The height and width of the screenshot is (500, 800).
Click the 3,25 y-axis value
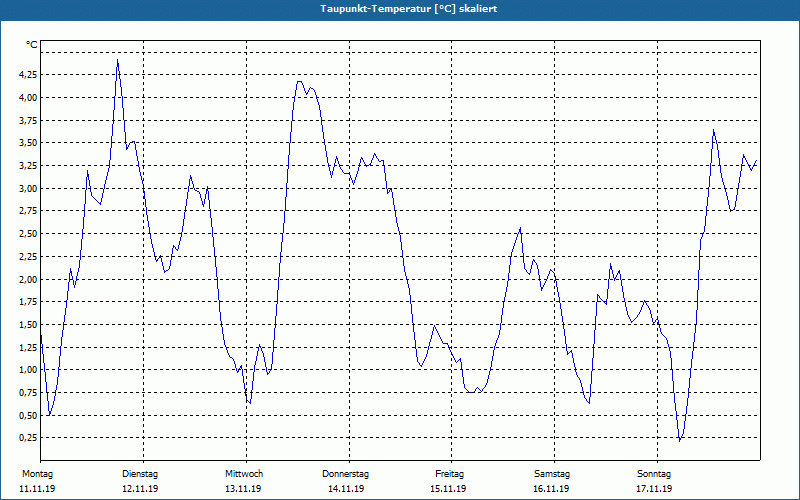coord(28,166)
